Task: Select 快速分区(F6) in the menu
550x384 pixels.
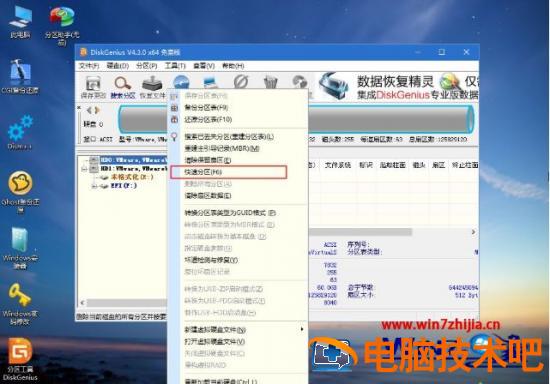Action: click(229, 172)
